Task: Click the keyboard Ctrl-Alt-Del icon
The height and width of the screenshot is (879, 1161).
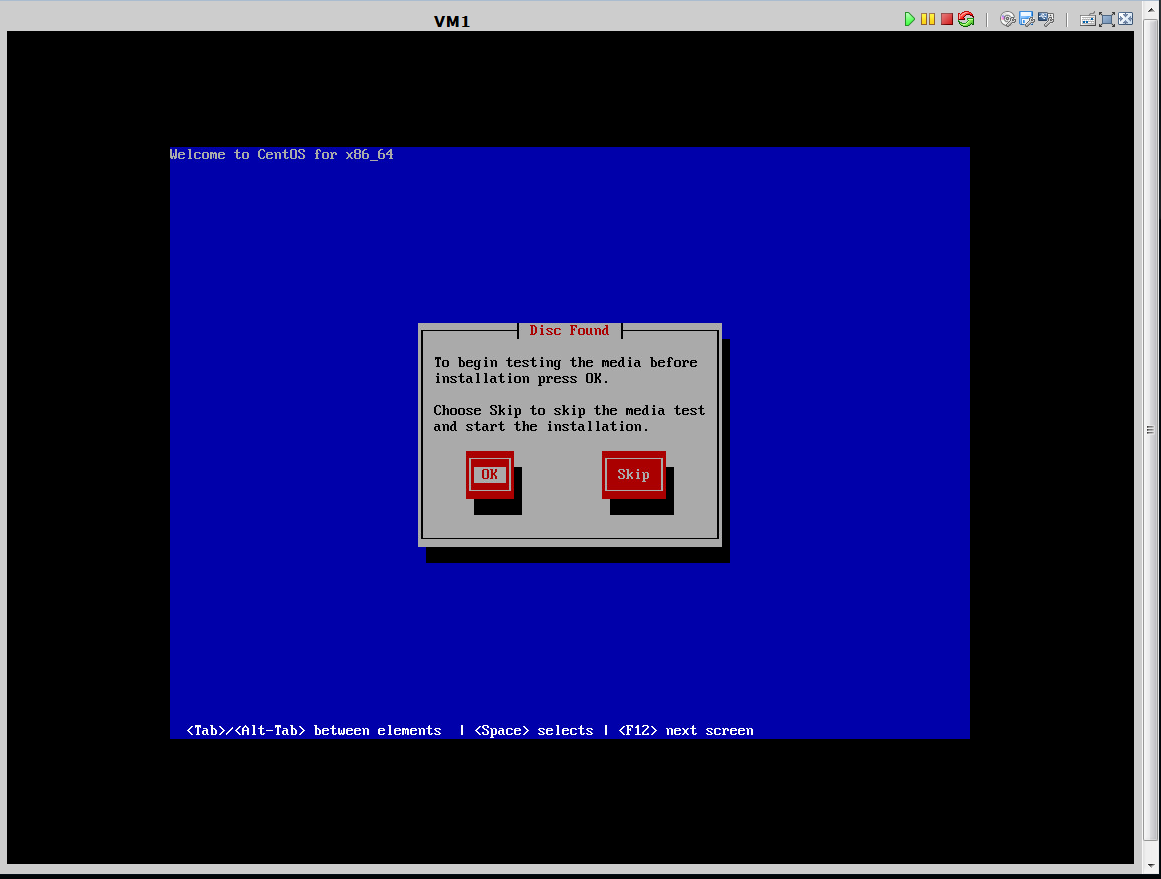Action: [1088, 19]
